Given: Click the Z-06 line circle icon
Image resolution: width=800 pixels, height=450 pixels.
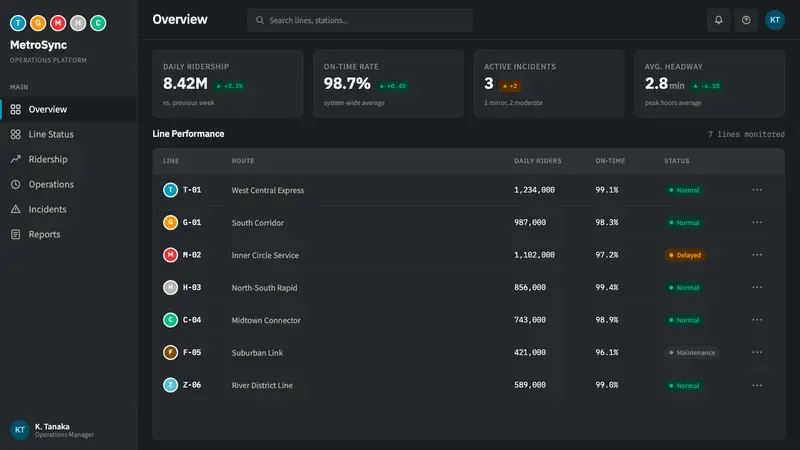Looking at the screenshot, I should coord(170,385).
